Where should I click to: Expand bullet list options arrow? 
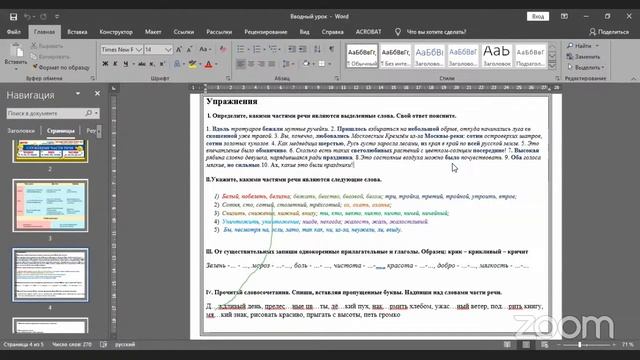(248, 49)
